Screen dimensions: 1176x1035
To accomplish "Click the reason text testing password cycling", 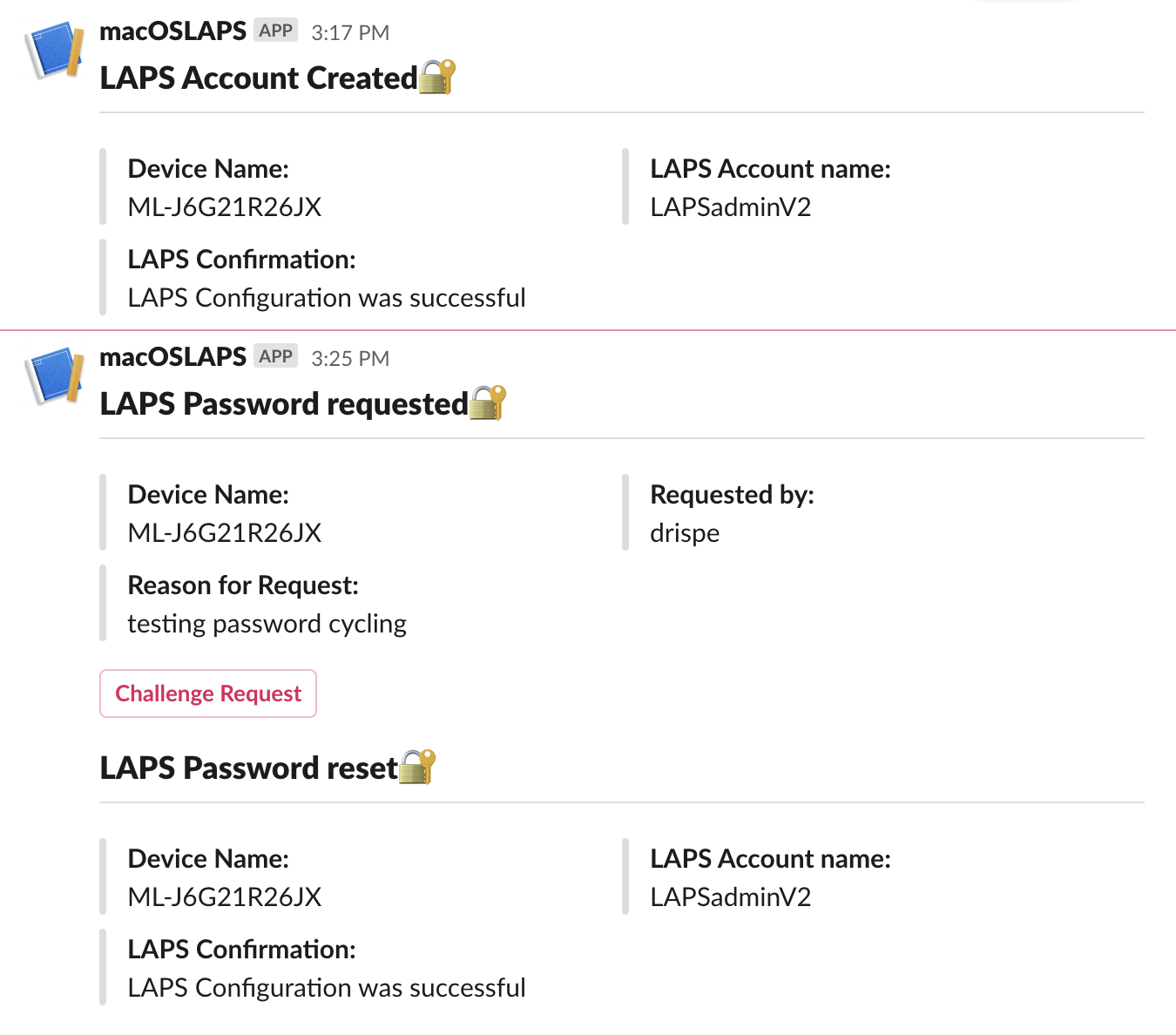I will click(x=267, y=624).
